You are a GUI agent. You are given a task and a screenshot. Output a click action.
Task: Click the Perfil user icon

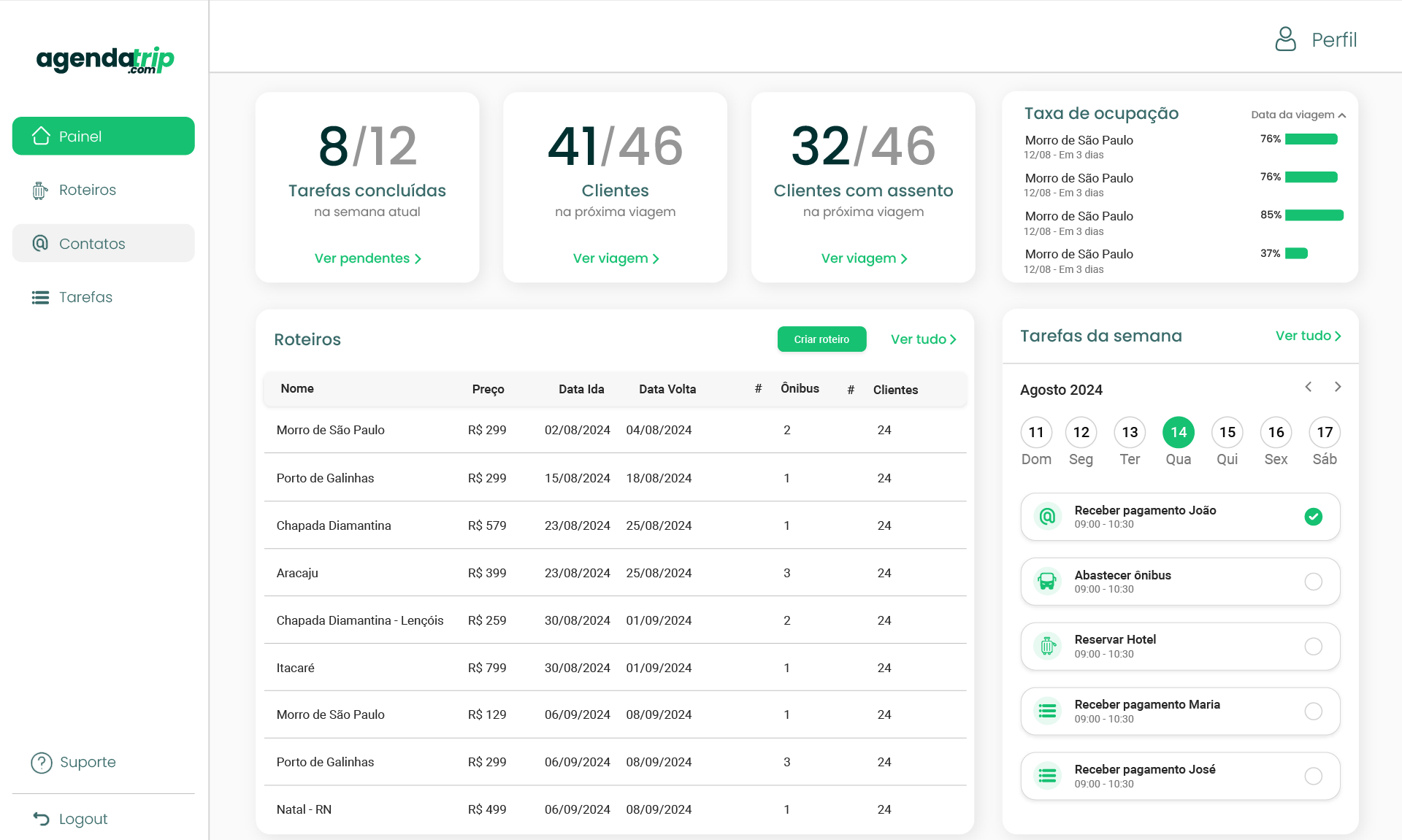point(1285,39)
